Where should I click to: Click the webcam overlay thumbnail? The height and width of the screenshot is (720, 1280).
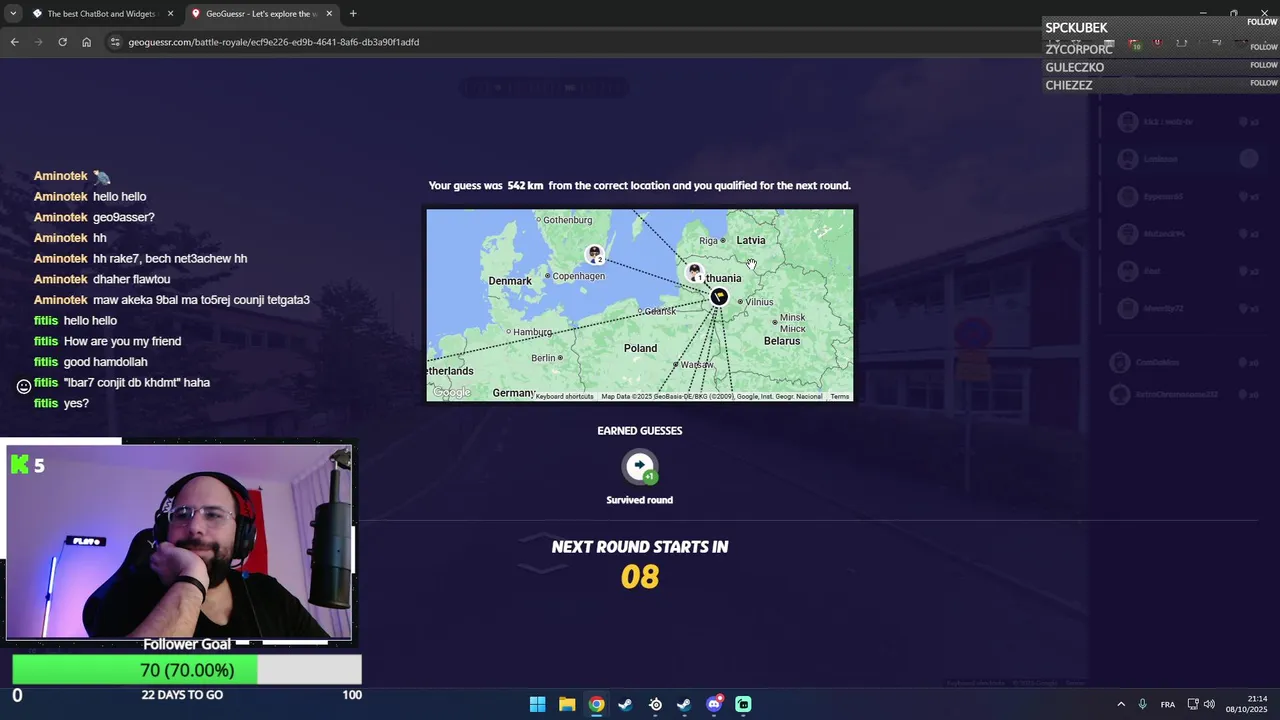coord(179,541)
